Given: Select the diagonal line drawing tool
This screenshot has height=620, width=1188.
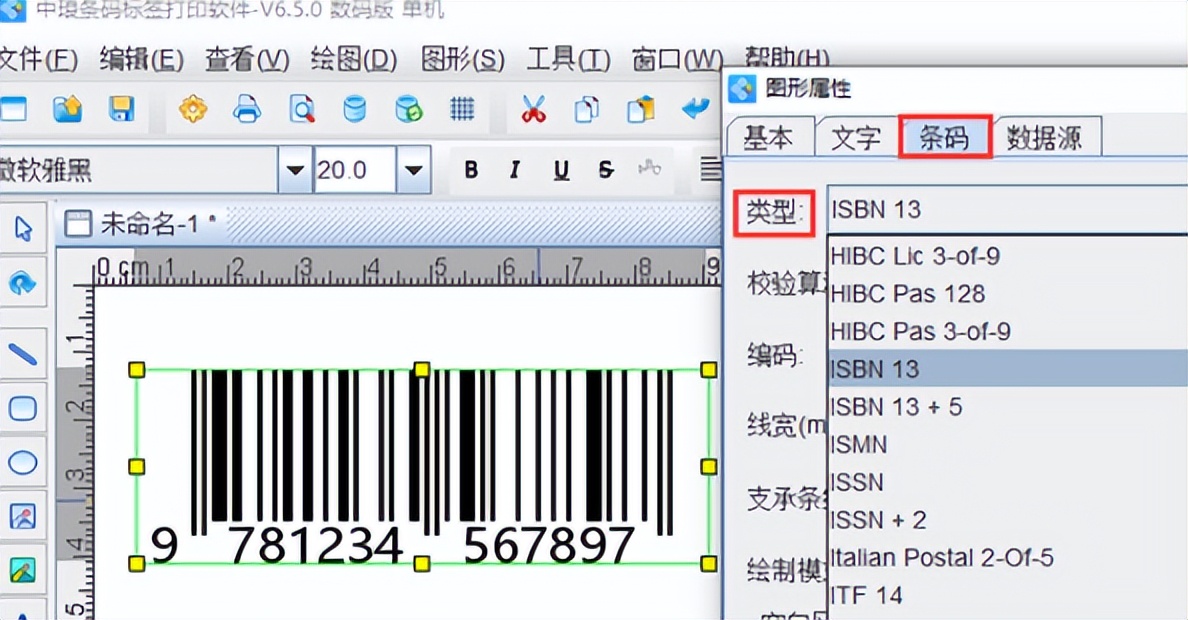Looking at the screenshot, I should 22,354.
